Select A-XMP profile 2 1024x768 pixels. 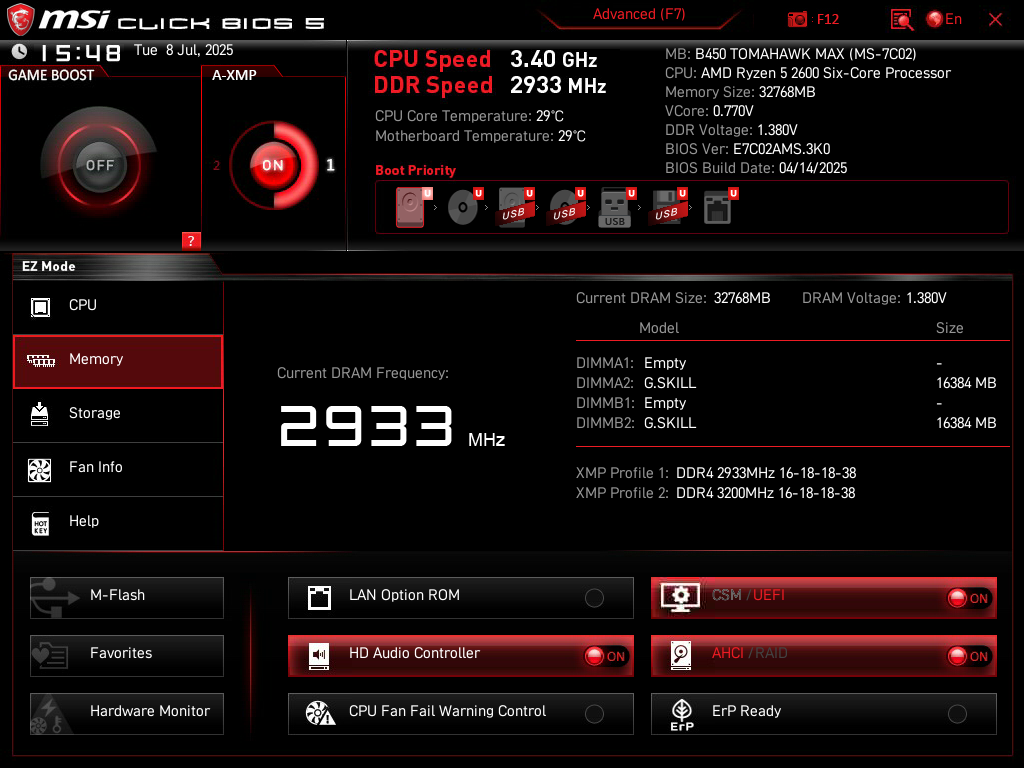(216, 165)
